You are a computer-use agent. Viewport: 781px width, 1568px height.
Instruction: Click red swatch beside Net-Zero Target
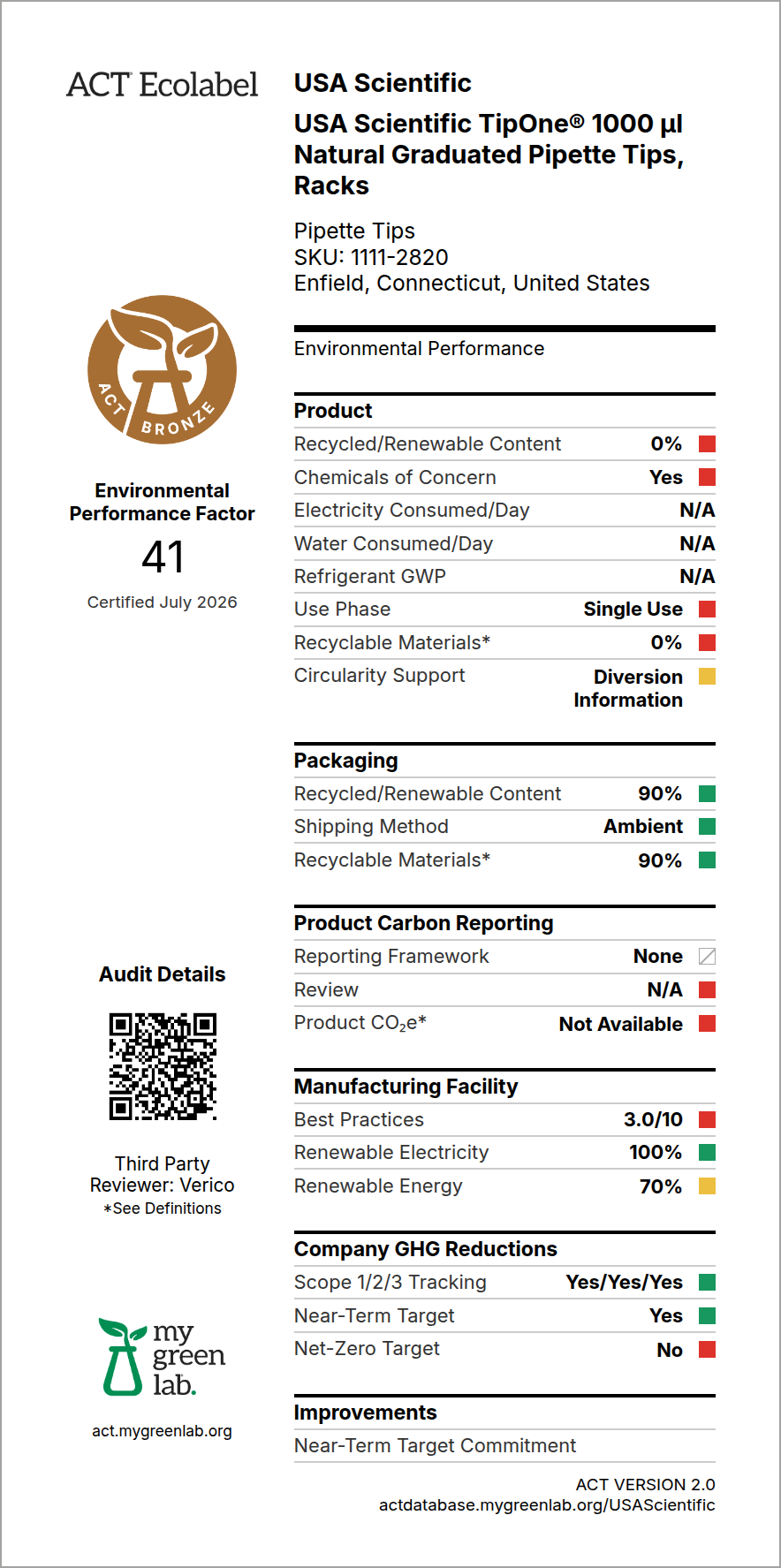pos(707,1350)
